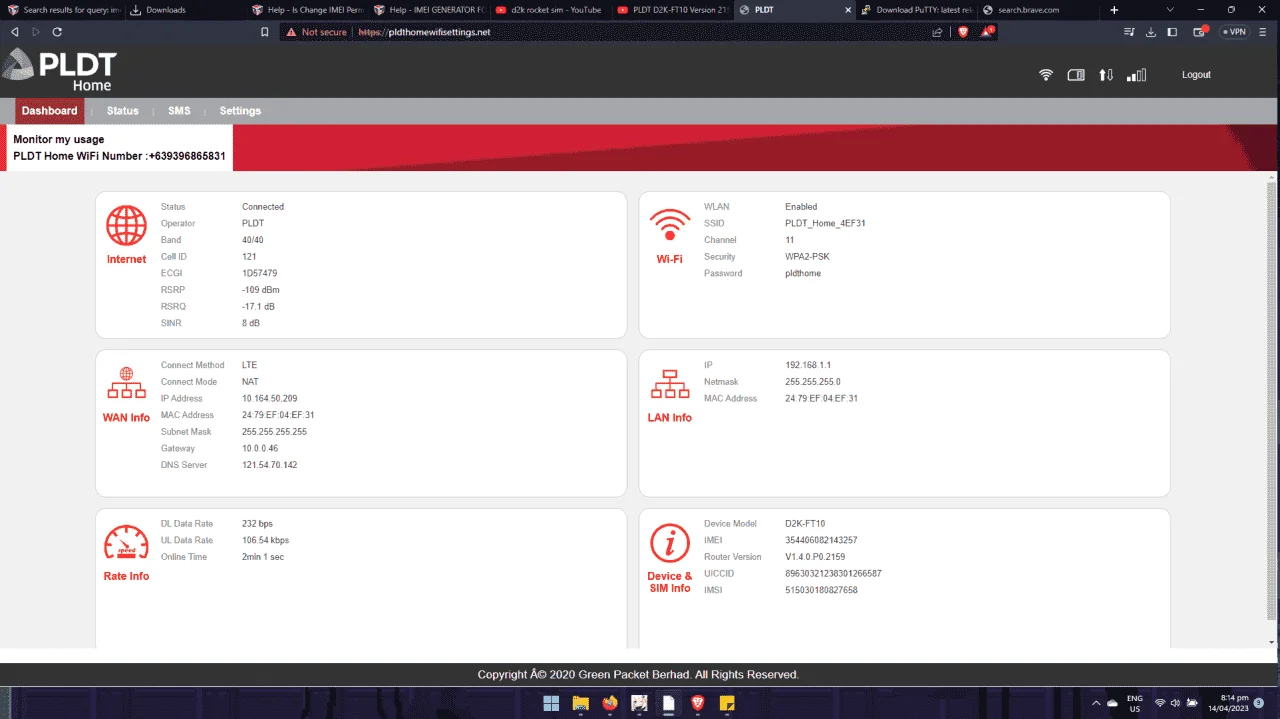Click the bookmark icon beside address bar
The image size is (1280, 719).
264,32
